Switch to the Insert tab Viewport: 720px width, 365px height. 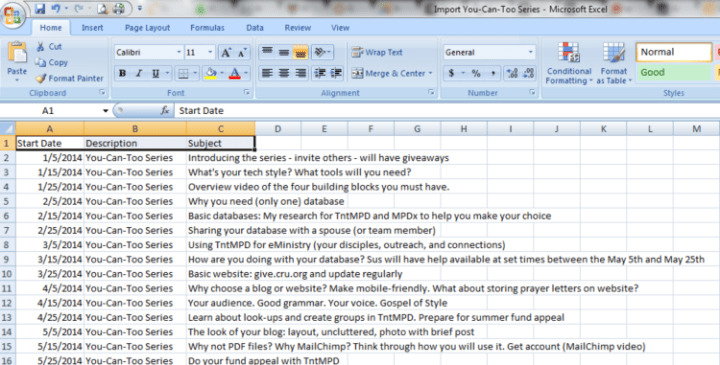click(x=92, y=28)
